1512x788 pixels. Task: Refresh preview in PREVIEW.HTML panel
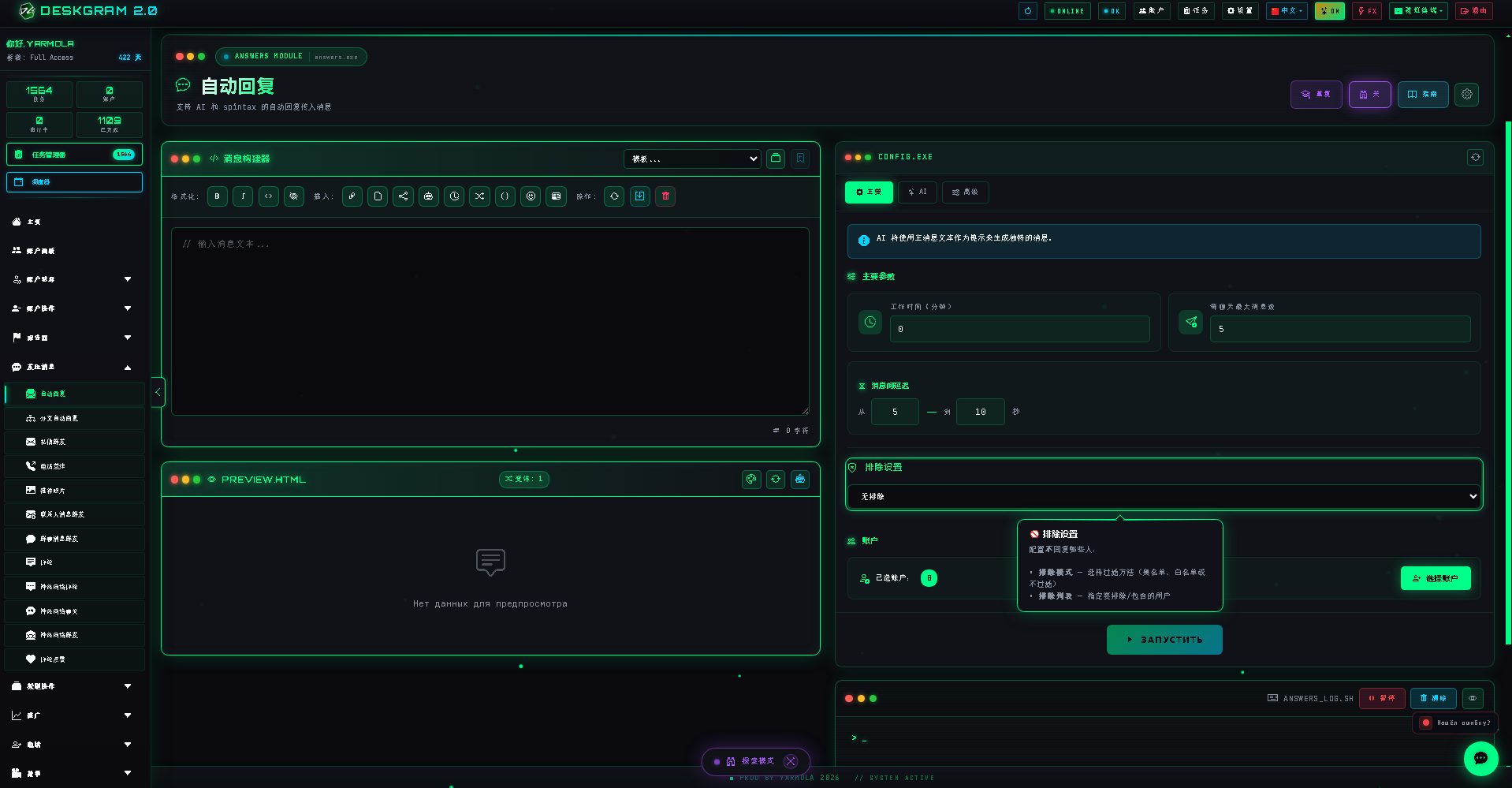(776, 479)
